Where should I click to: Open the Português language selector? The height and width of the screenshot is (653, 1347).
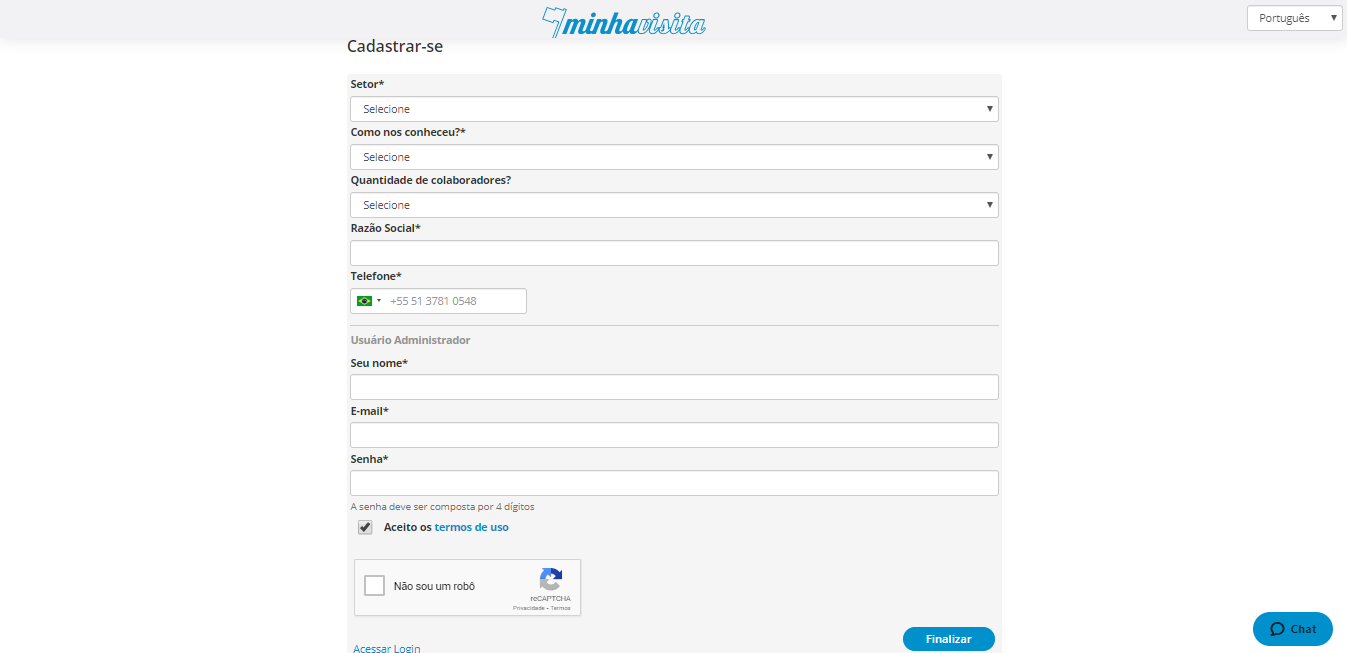(1293, 18)
